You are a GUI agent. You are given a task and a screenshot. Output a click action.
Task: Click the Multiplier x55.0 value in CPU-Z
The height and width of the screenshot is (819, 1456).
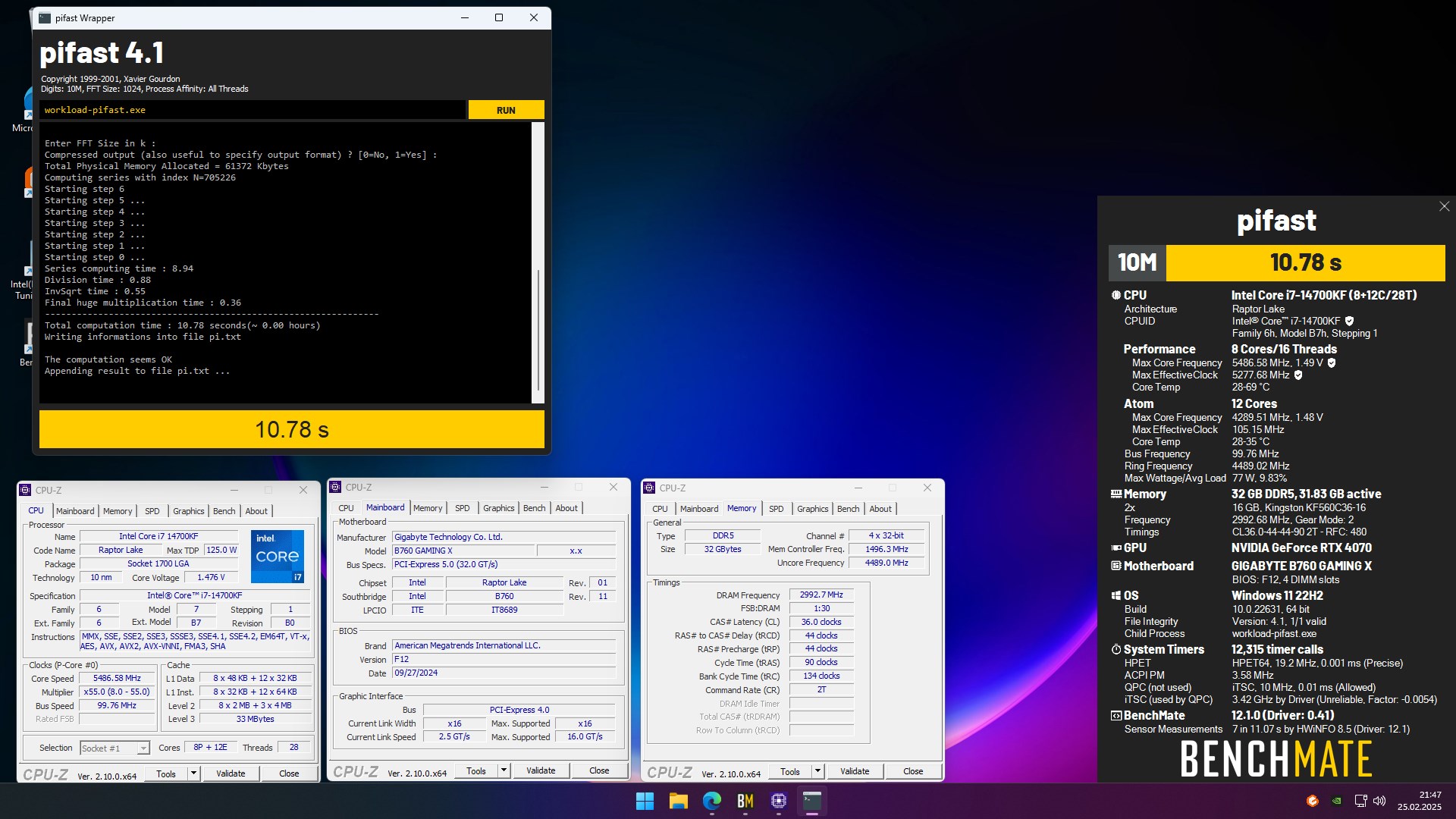coord(117,692)
